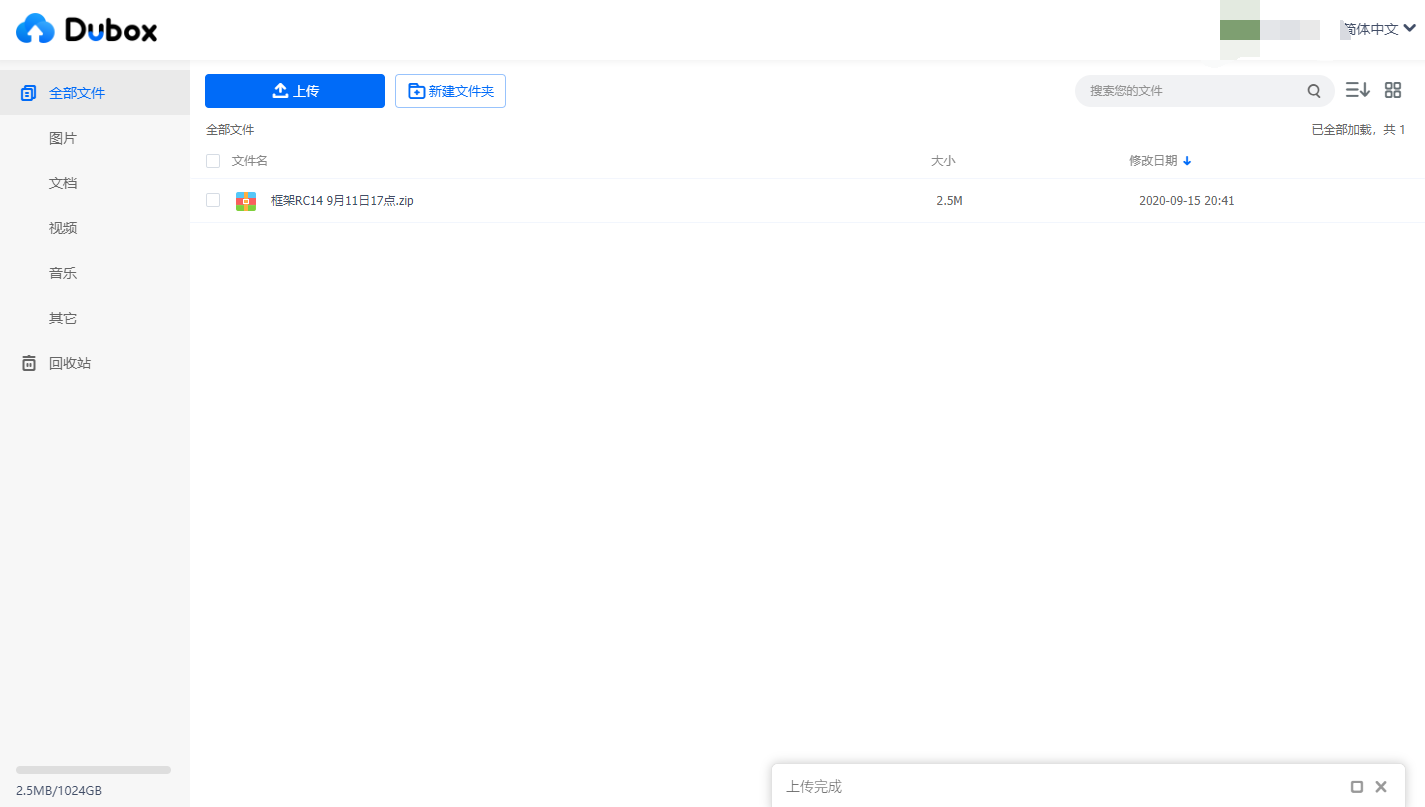Open the sort order icon

1357,90
